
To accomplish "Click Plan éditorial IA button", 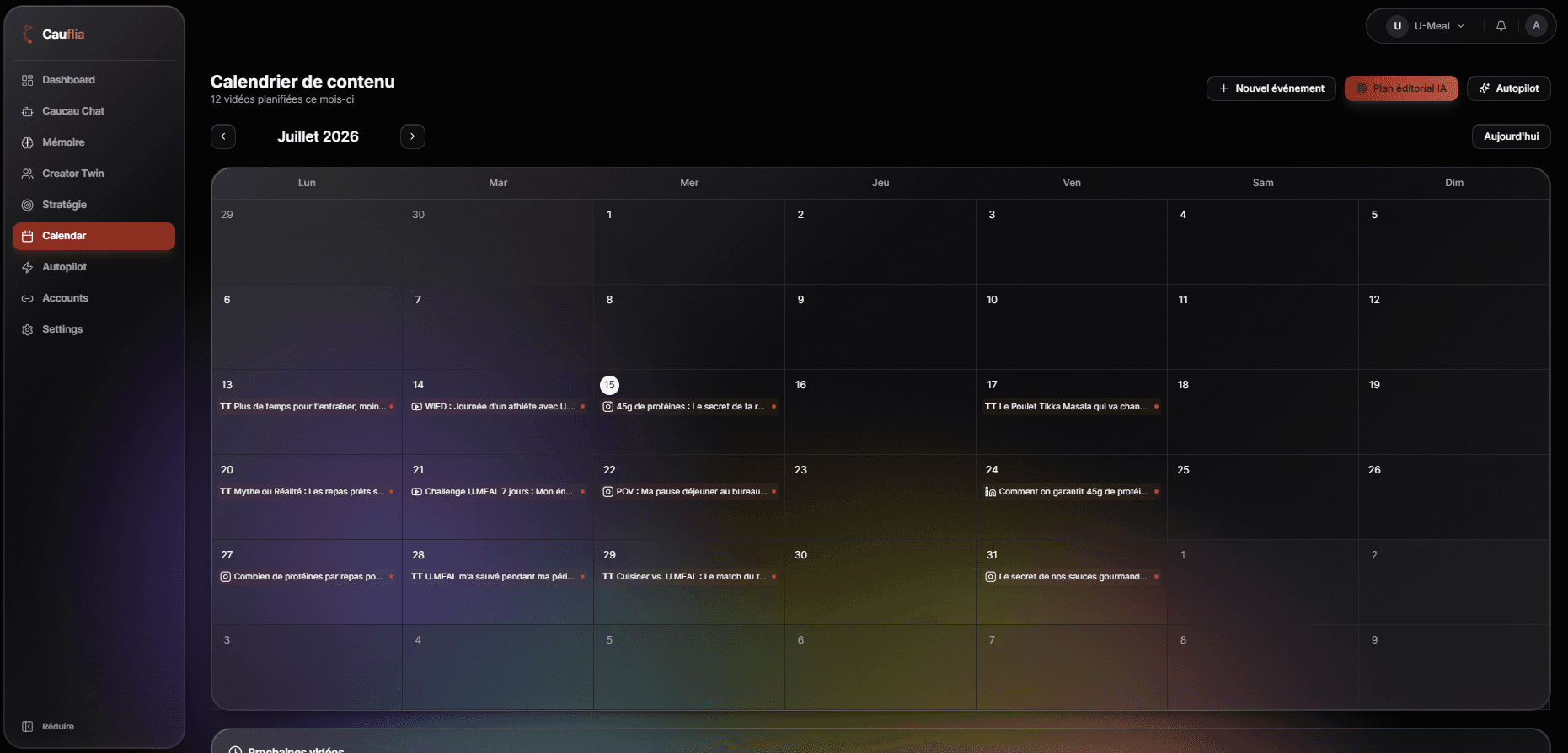I will pos(1401,88).
